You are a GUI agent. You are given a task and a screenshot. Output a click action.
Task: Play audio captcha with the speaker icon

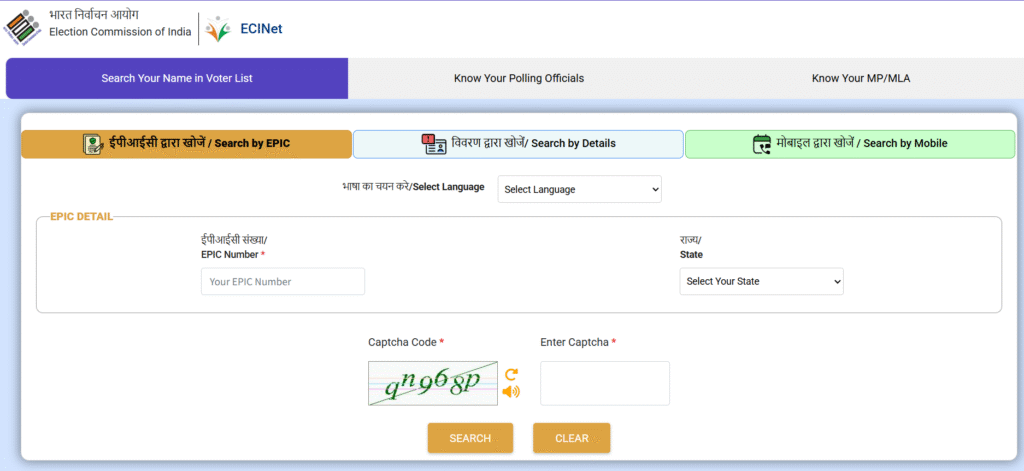coord(511,391)
